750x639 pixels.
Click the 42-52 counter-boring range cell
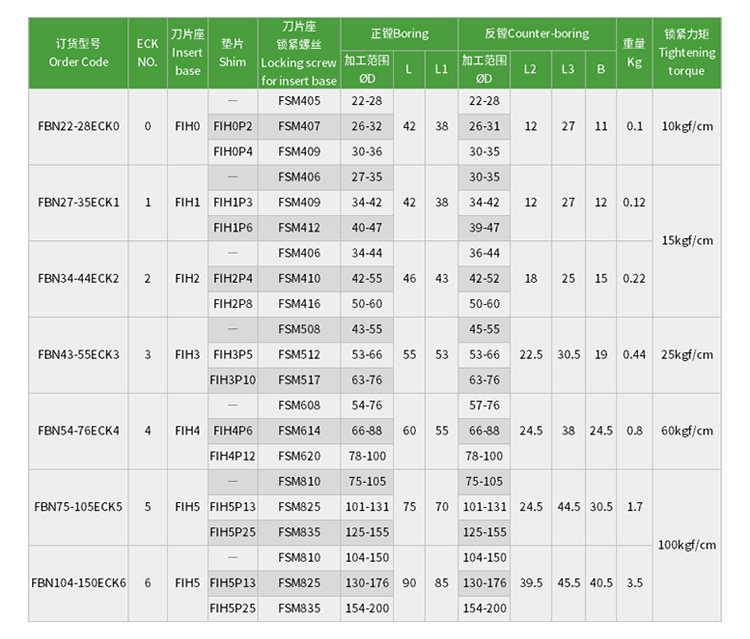(484, 279)
